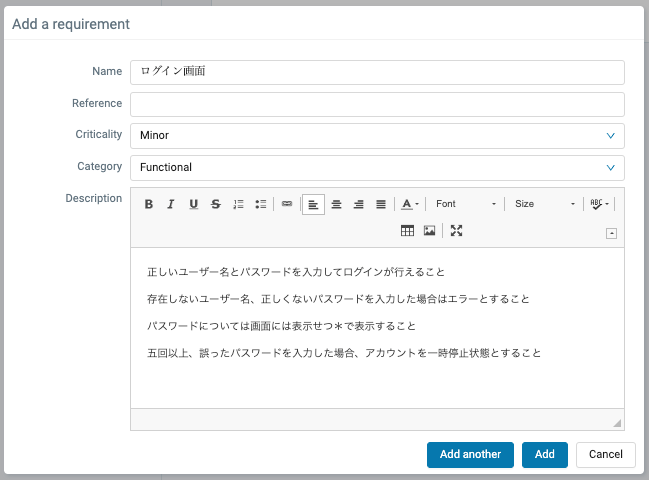
Task: Insert a hyperlink in the description
Action: (x=287, y=204)
